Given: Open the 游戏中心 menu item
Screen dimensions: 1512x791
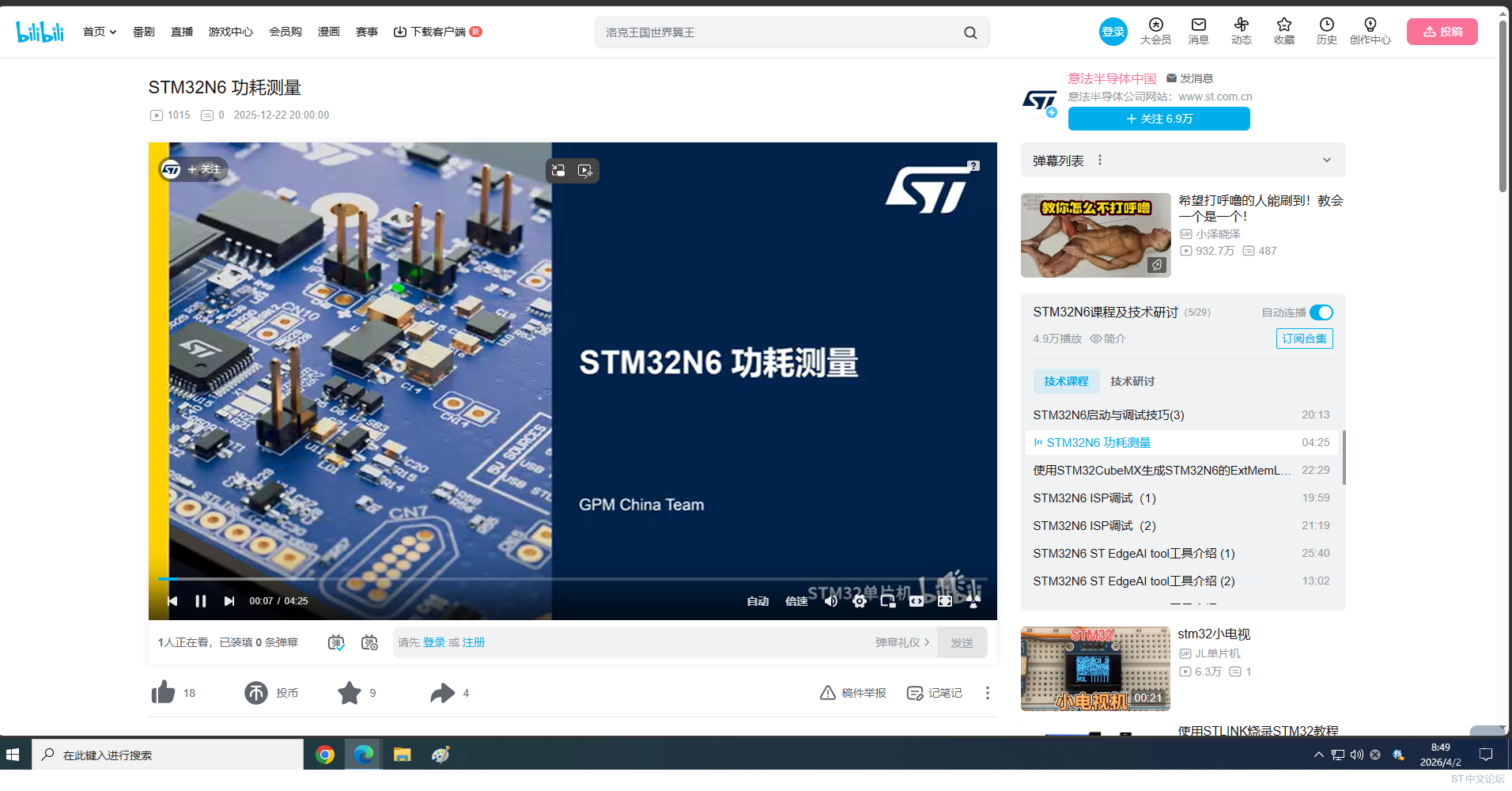Looking at the screenshot, I should (230, 32).
